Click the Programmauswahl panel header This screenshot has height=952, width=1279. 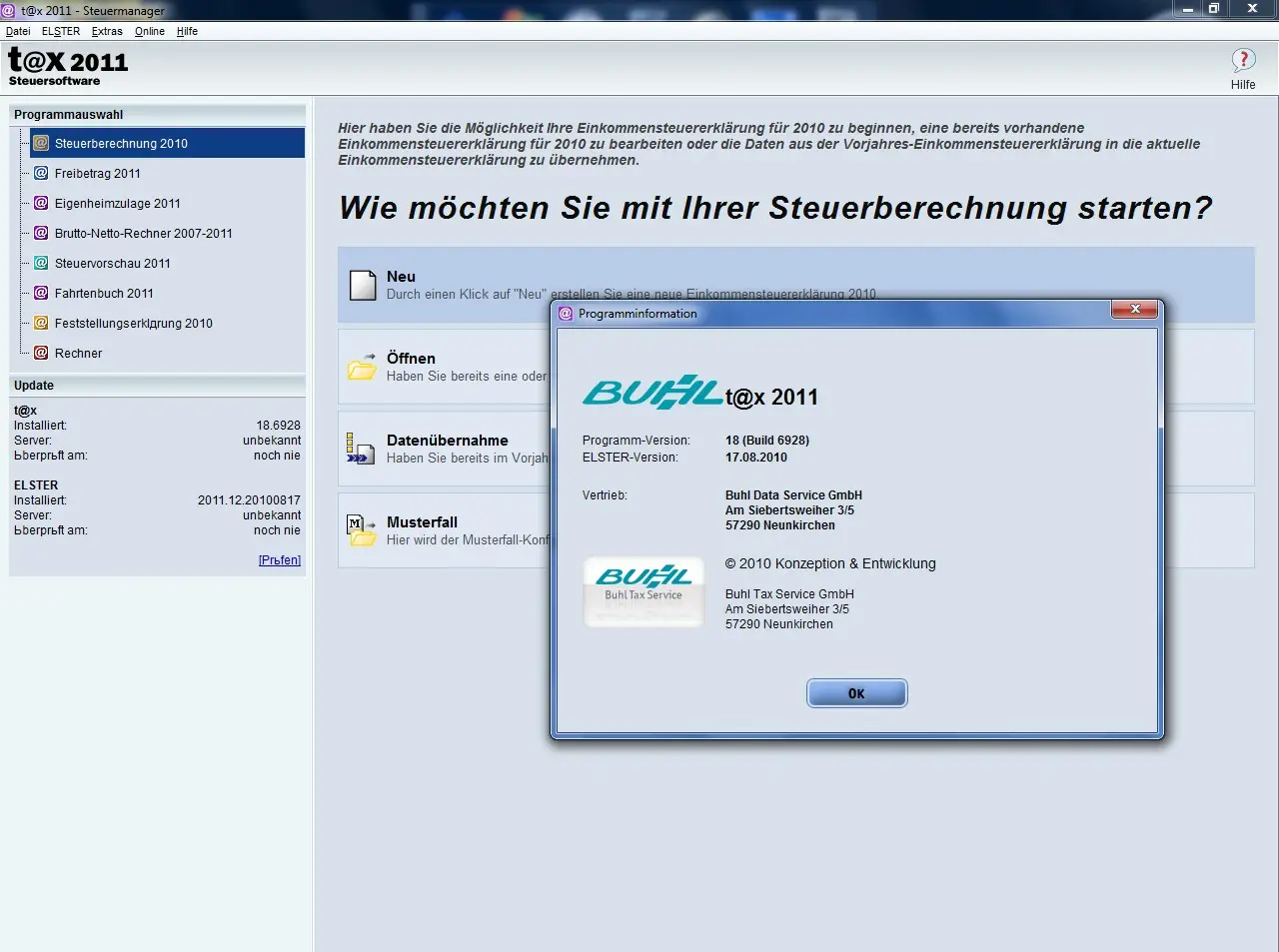[158, 115]
